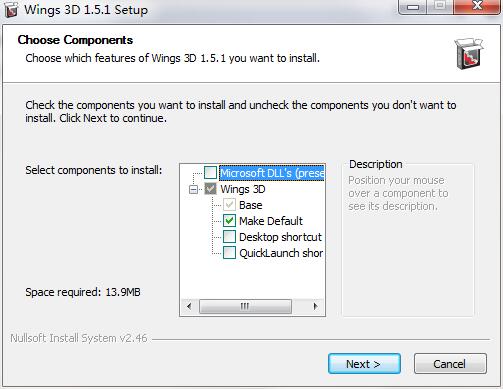Select the Wings 3D tree label
Viewport: 503px width, 389px height.
[243, 189]
